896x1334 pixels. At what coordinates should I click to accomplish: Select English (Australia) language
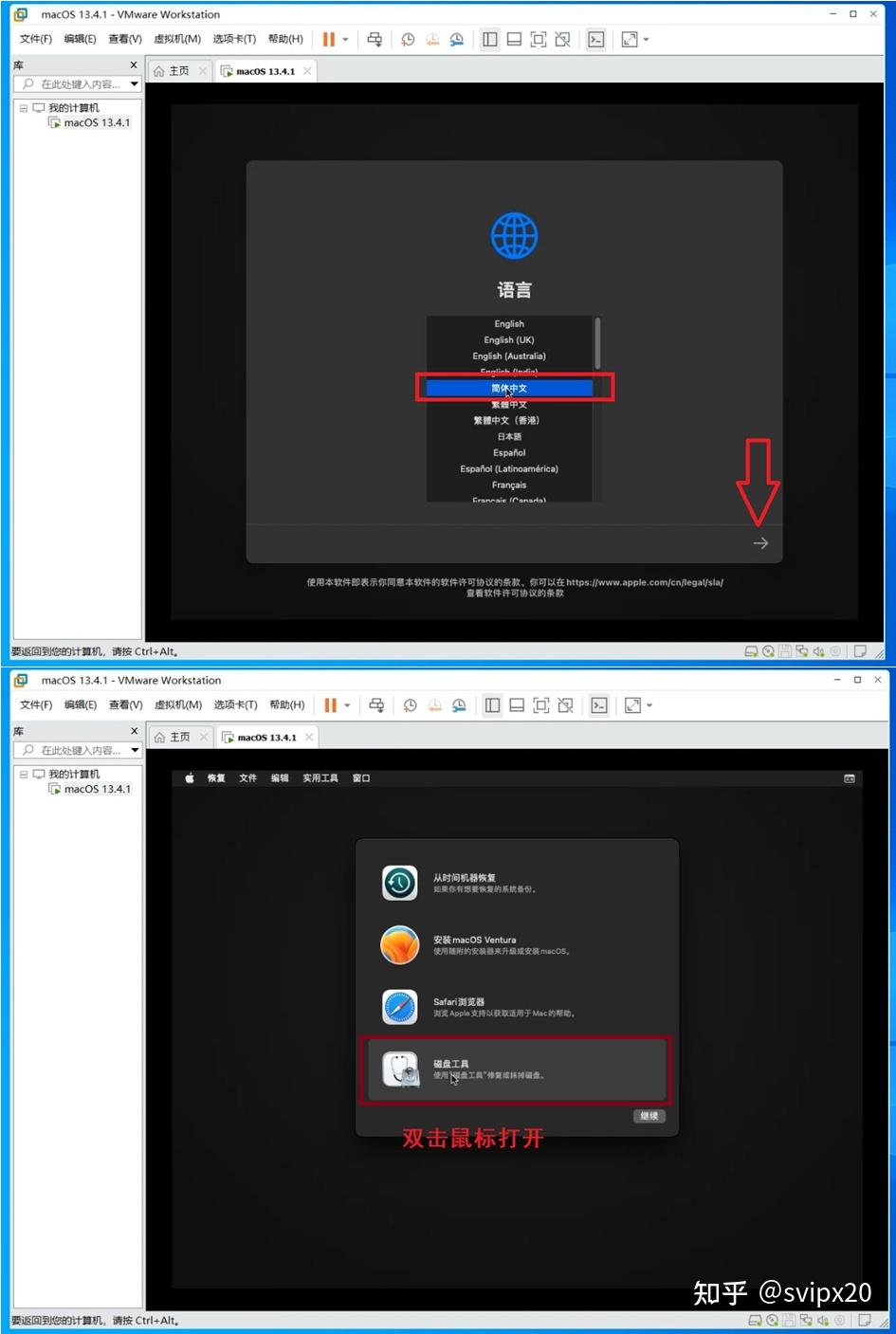coord(509,356)
